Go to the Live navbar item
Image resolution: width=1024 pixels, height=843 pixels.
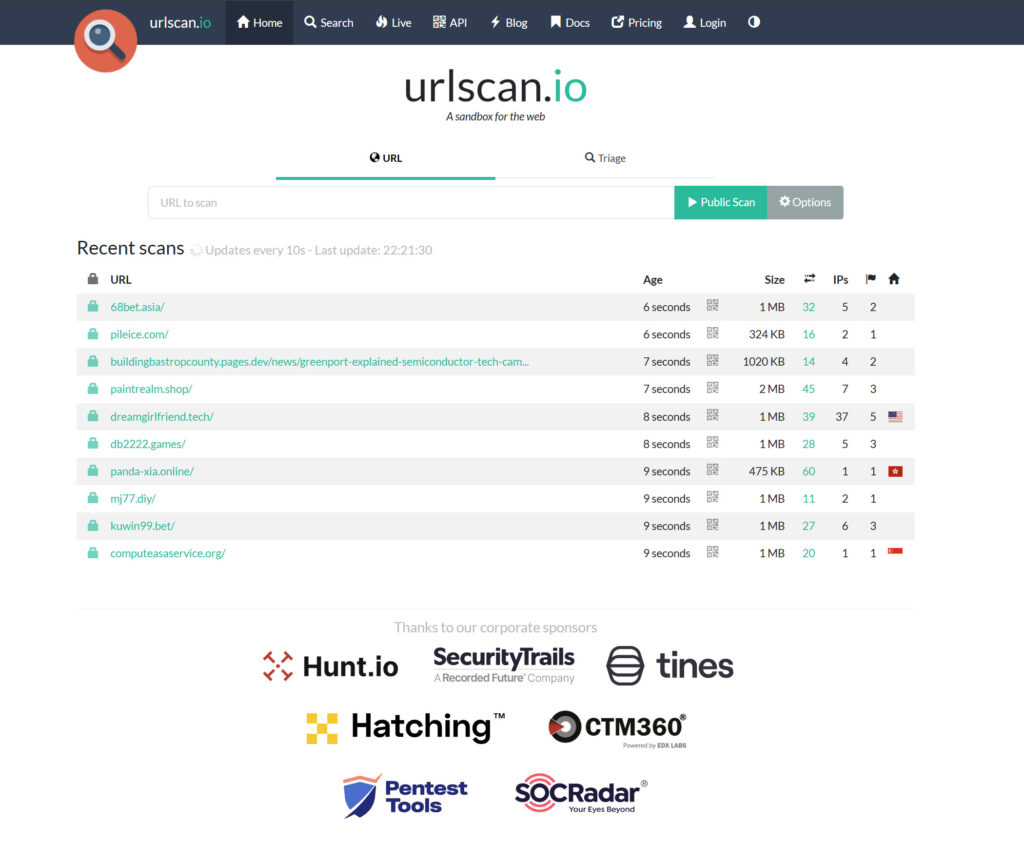pyautogui.click(x=393, y=22)
